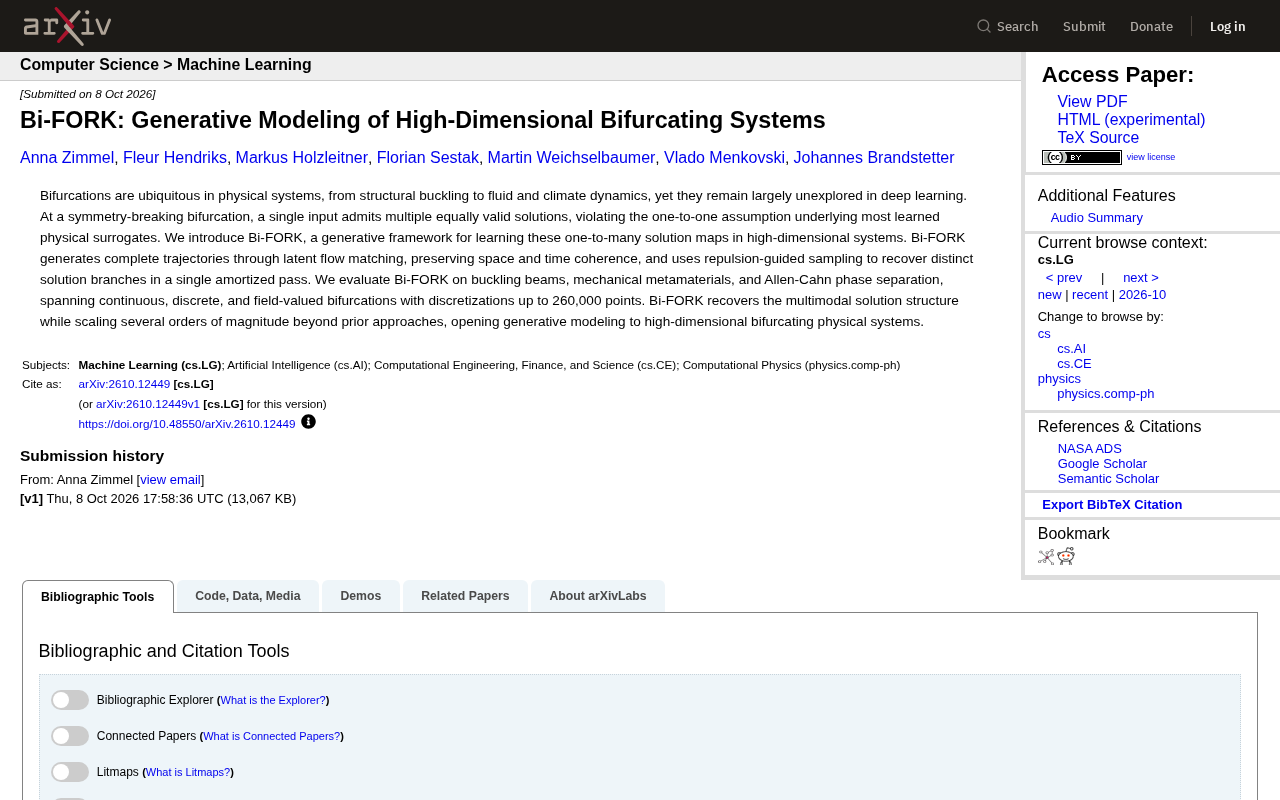
Task: Open the Related Papers tab
Action: 465,596
